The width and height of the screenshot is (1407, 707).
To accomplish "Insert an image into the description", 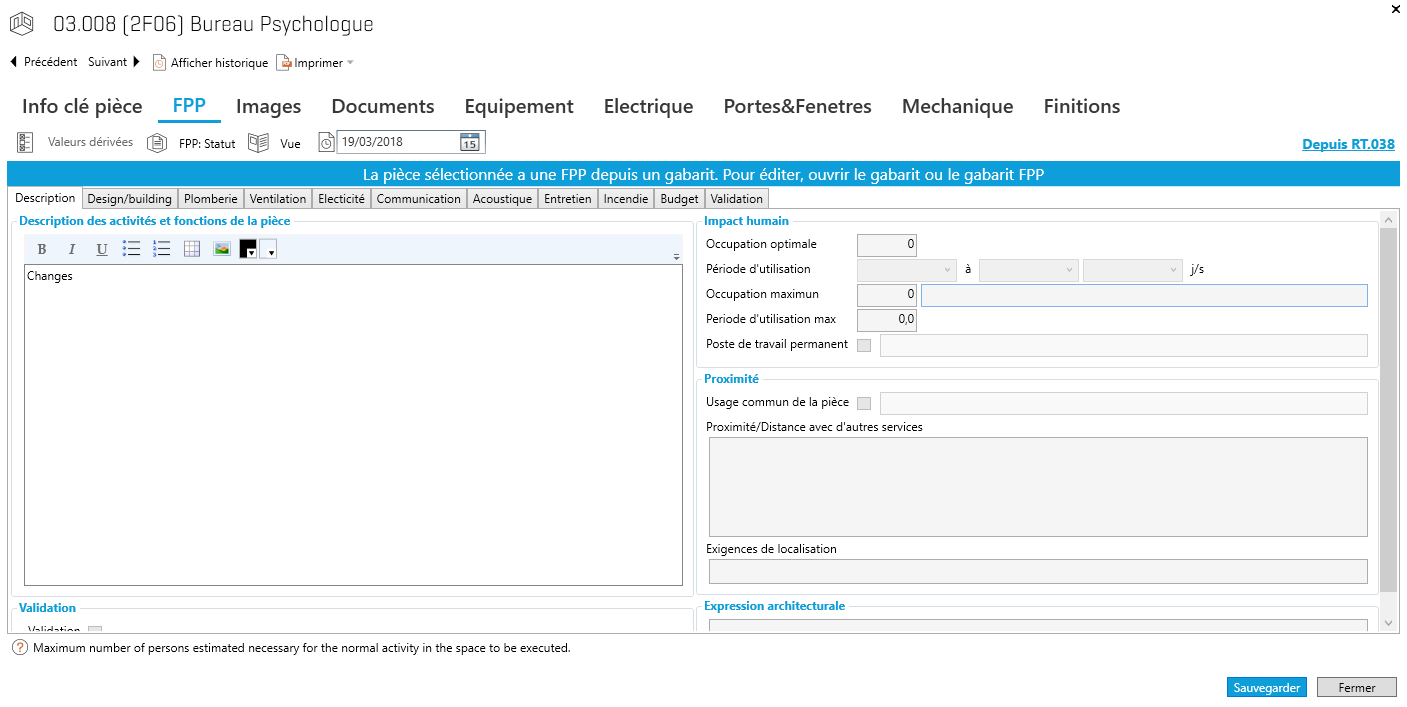I will [x=222, y=249].
